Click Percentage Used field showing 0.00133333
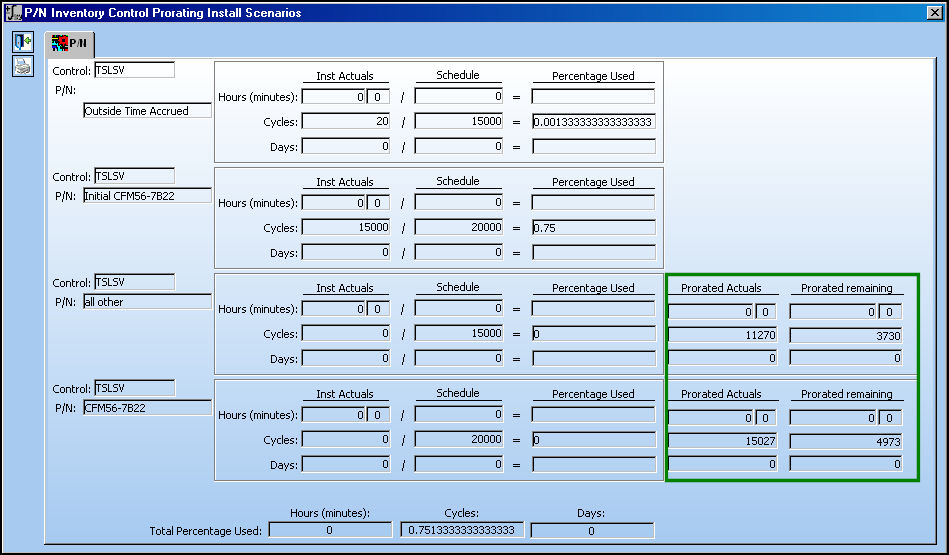 (594, 122)
